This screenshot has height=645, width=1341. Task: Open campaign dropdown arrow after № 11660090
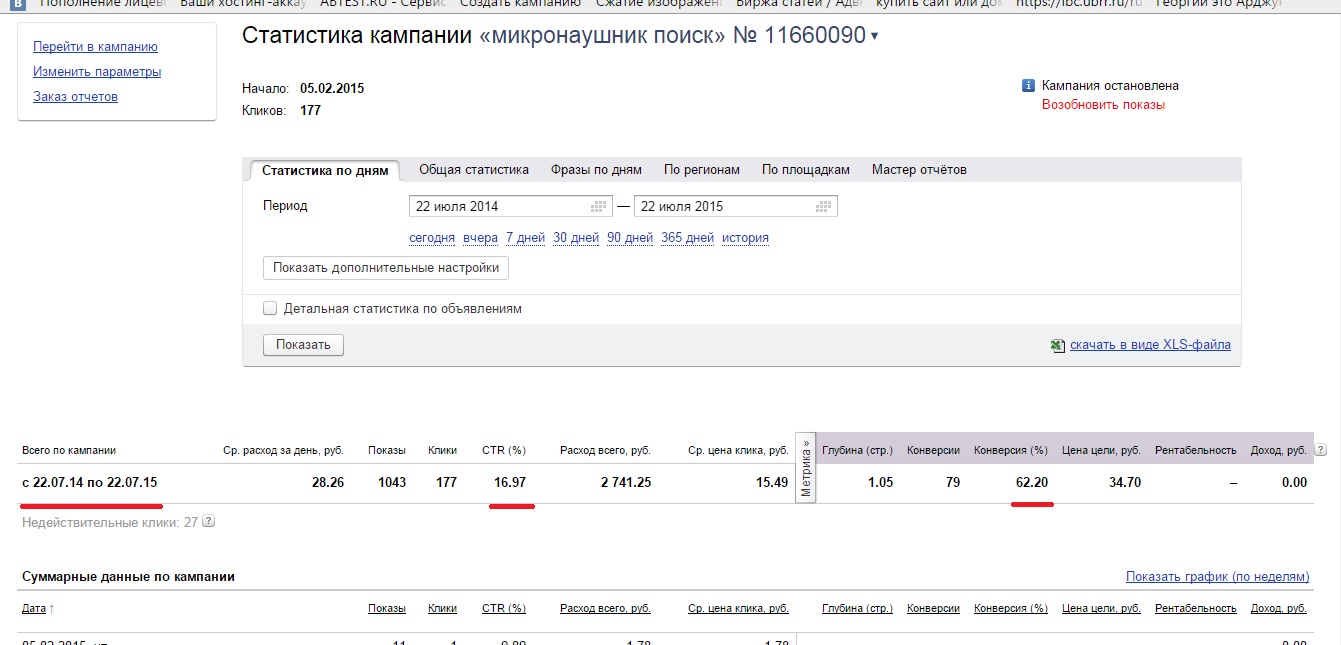[x=875, y=38]
